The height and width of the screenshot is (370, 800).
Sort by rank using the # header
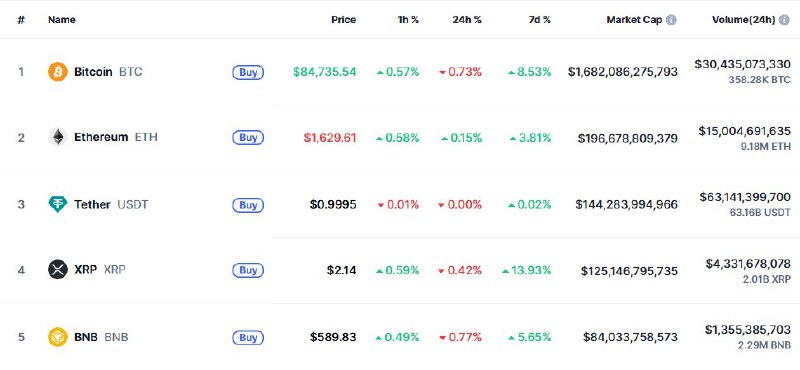pyautogui.click(x=21, y=20)
